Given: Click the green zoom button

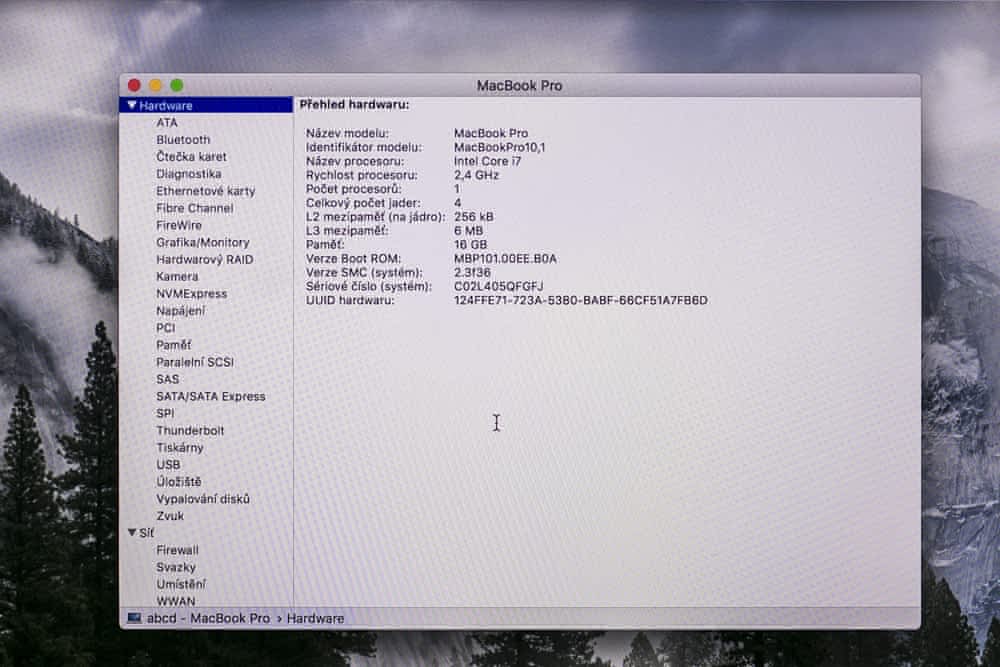Looking at the screenshot, I should click(177, 85).
